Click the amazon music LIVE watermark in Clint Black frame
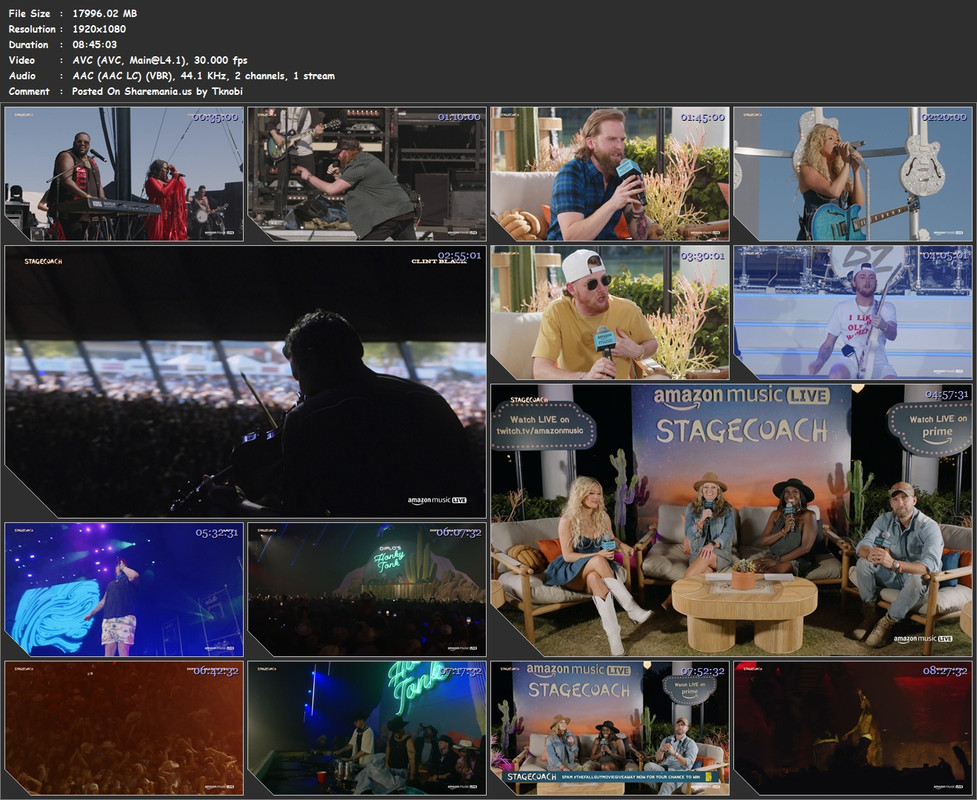The height and width of the screenshot is (800, 977). pos(437,500)
